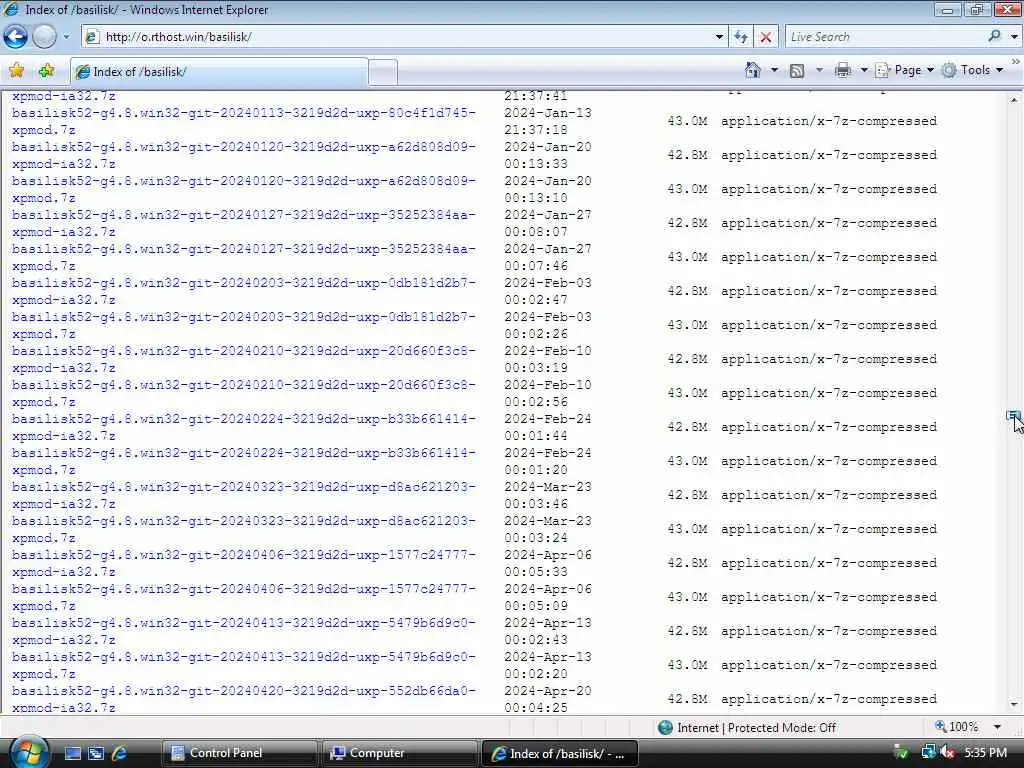Image resolution: width=1024 pixels, height=768 pixels.
Task: Click Index of /basilisk/ taskbar button
Action: point(559,753)
